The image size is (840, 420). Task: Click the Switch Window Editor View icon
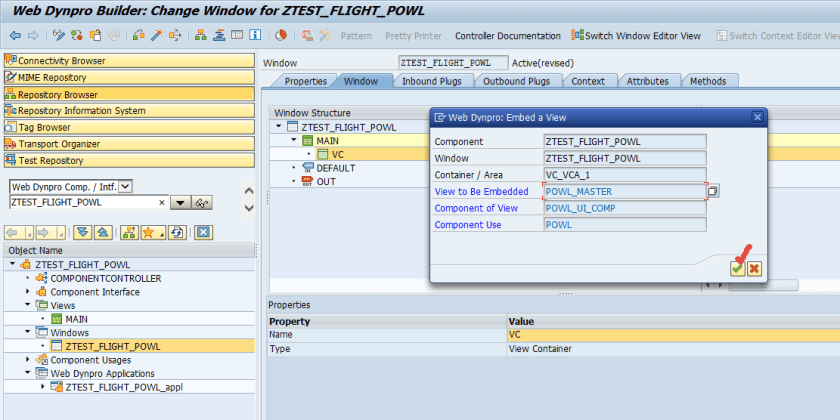(x=578, y=36)
